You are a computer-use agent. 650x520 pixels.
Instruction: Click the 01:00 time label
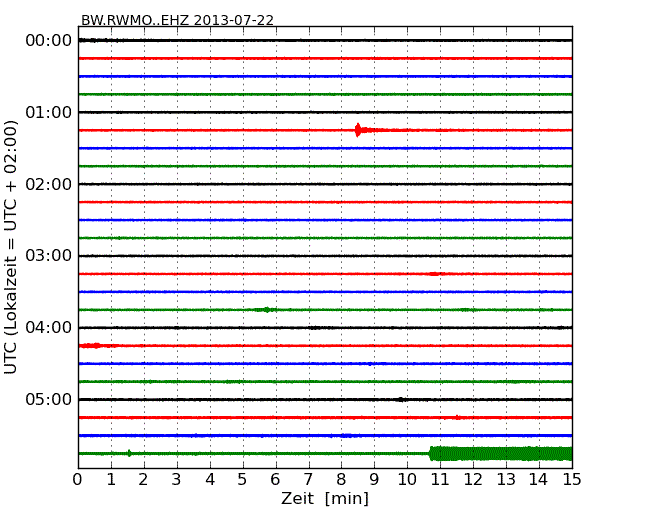(49, 112)
